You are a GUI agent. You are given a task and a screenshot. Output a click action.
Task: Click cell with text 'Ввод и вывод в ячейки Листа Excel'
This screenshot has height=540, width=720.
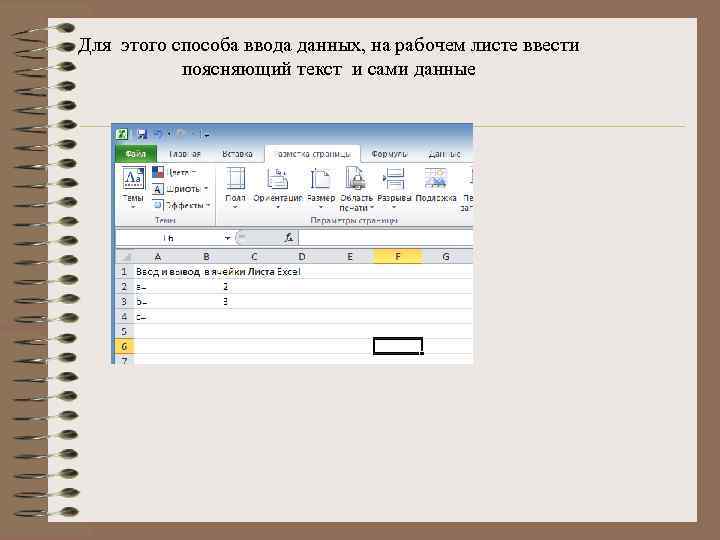[218, 272]
